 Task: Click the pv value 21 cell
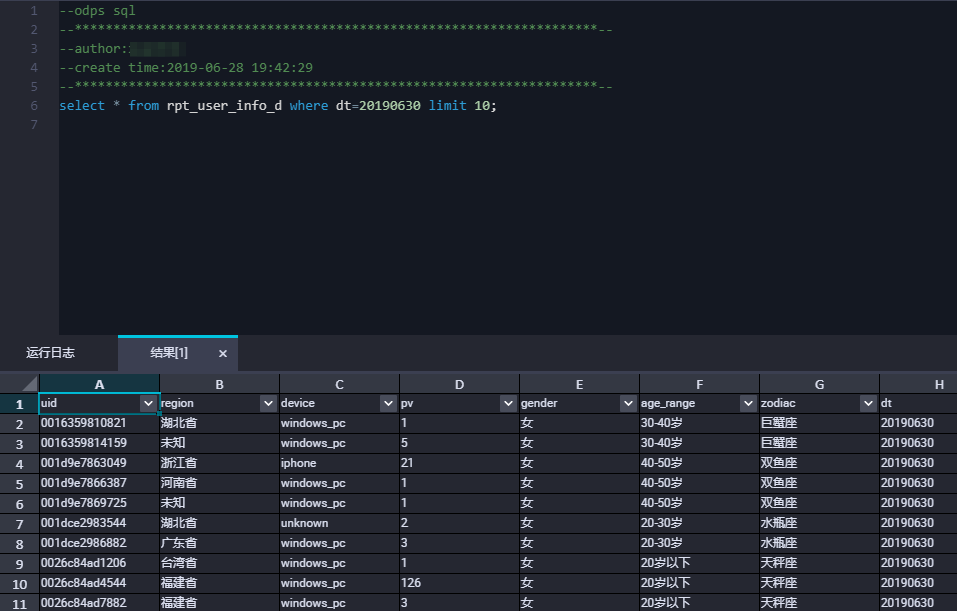coord(459,463)
